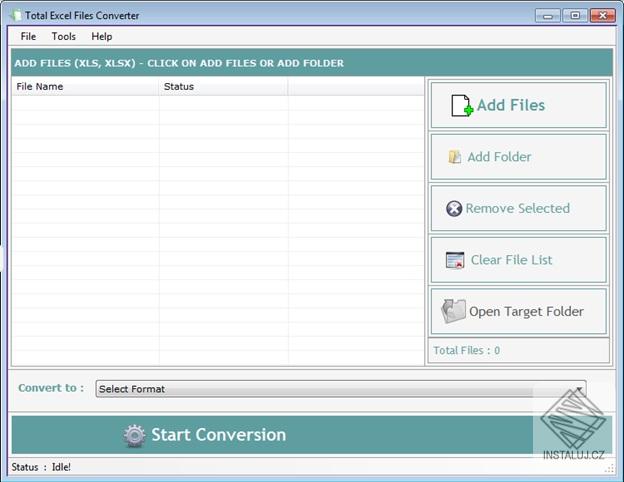The image size is (624, 482).
Task: Click the Remove Selected X icon
Action: (454, 209)
